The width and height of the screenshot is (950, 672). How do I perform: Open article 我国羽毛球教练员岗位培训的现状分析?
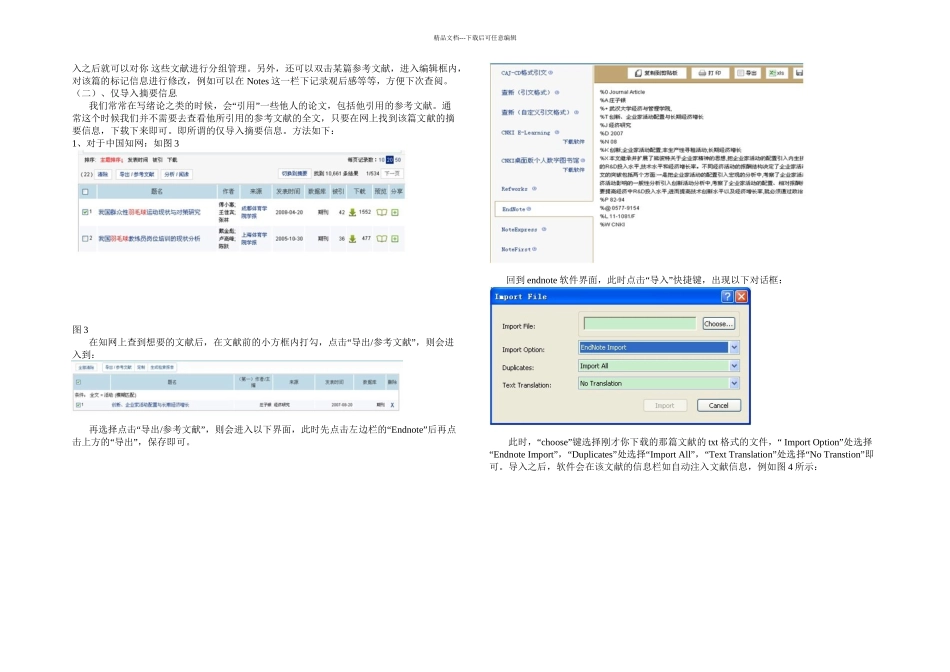point(149,239)
